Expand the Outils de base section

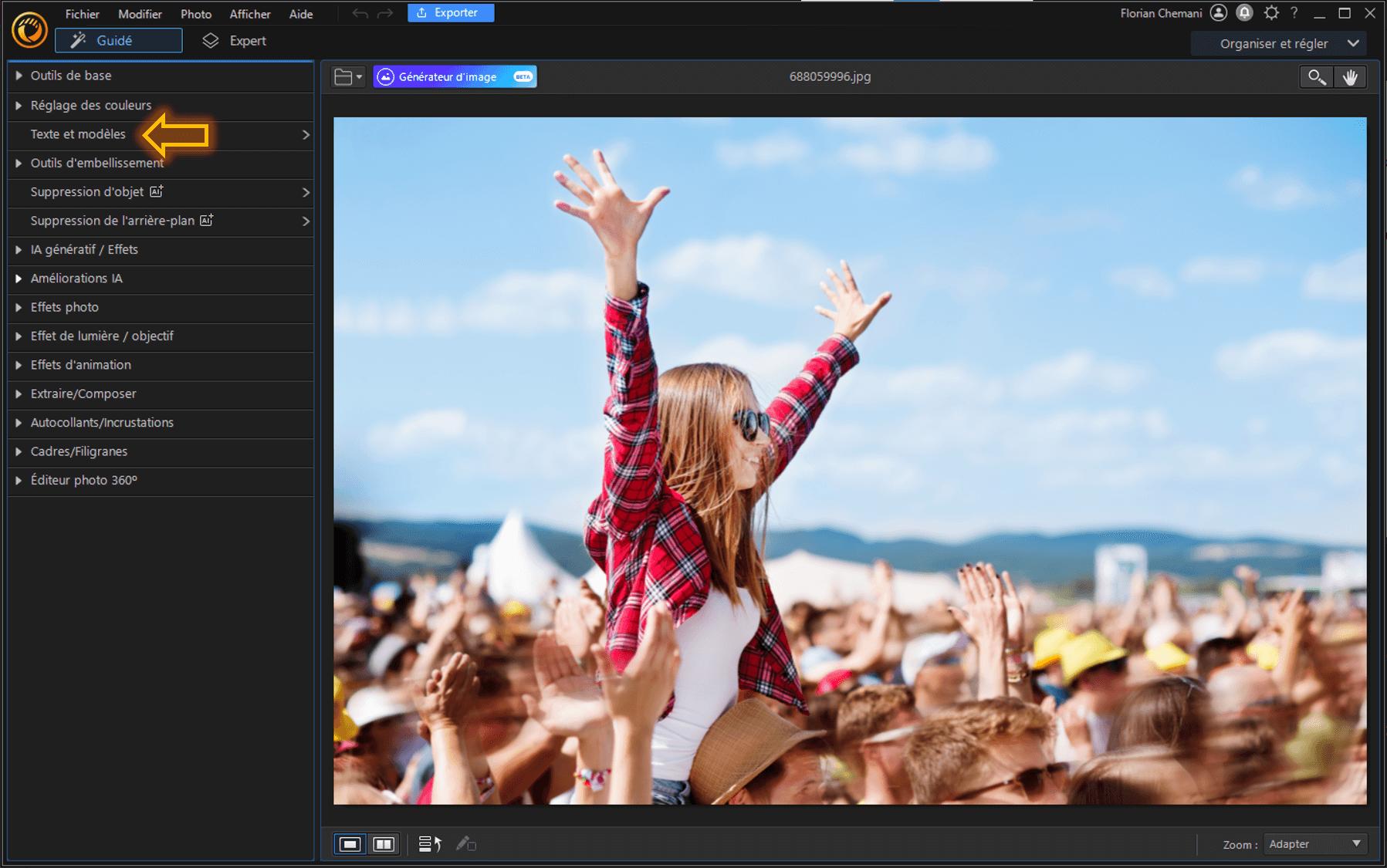71,76
